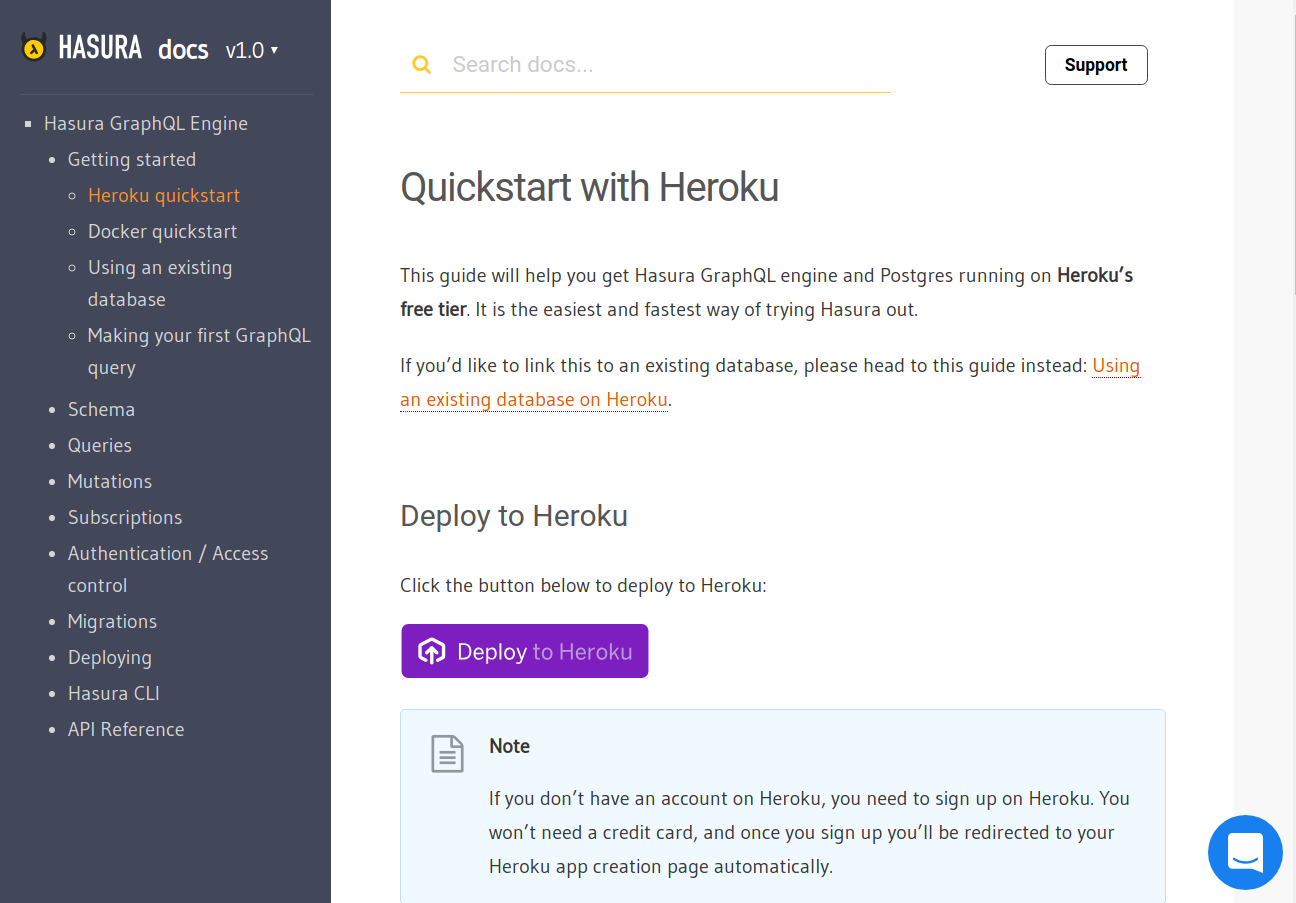Click the search magnifier icon
1296x903 pixels.
(422, 65)
